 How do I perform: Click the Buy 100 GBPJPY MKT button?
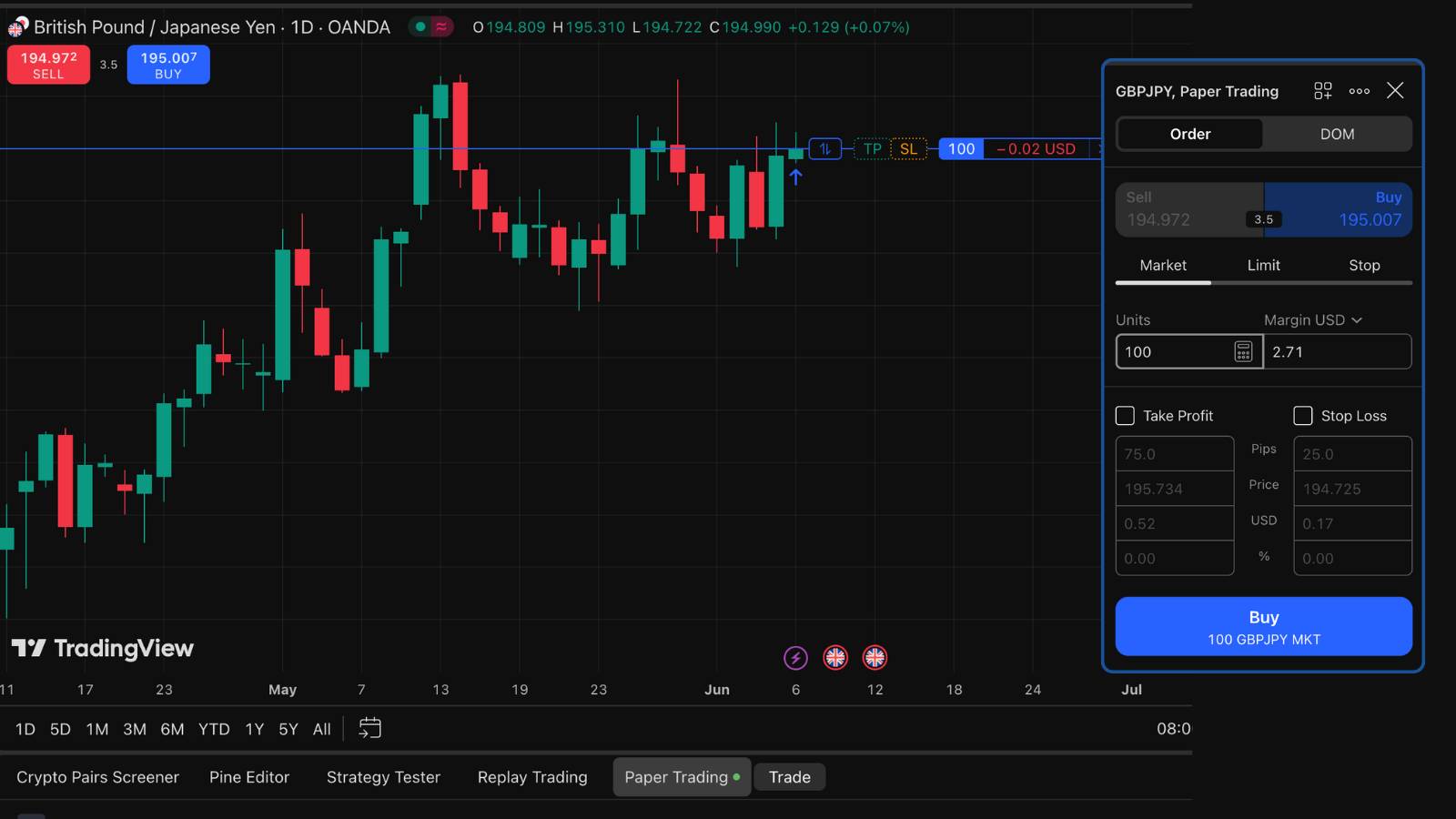click(1263, 626)
